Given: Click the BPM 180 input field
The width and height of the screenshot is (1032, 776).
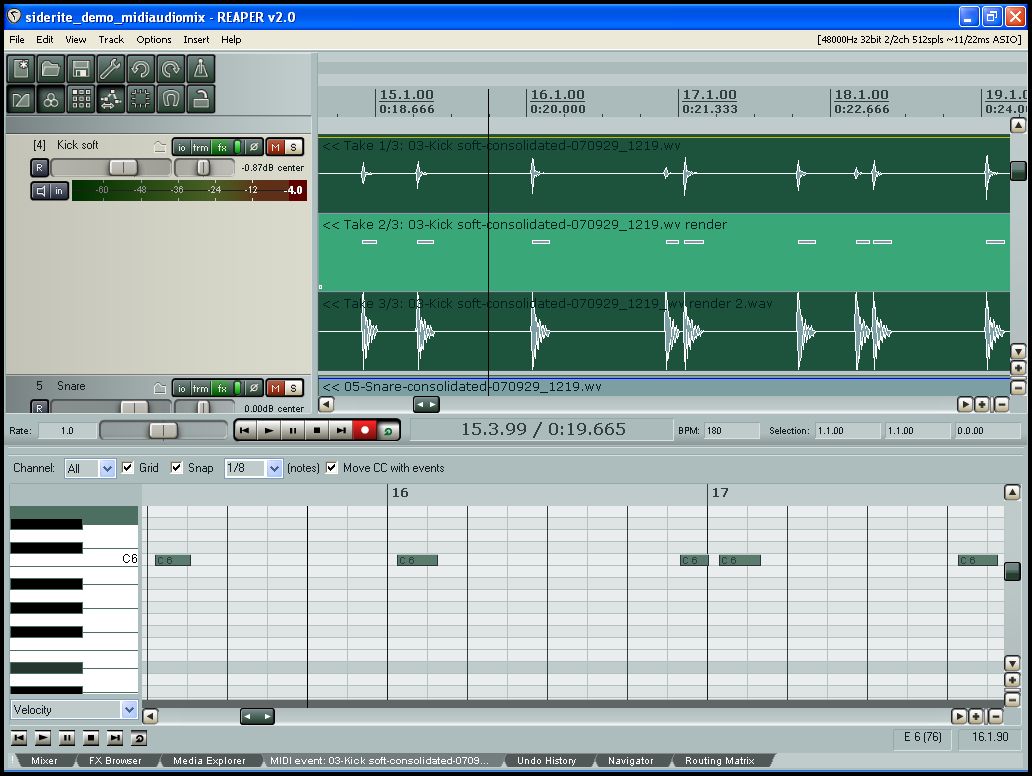Looking at the screenshot, I should click(x=732, y=431).
